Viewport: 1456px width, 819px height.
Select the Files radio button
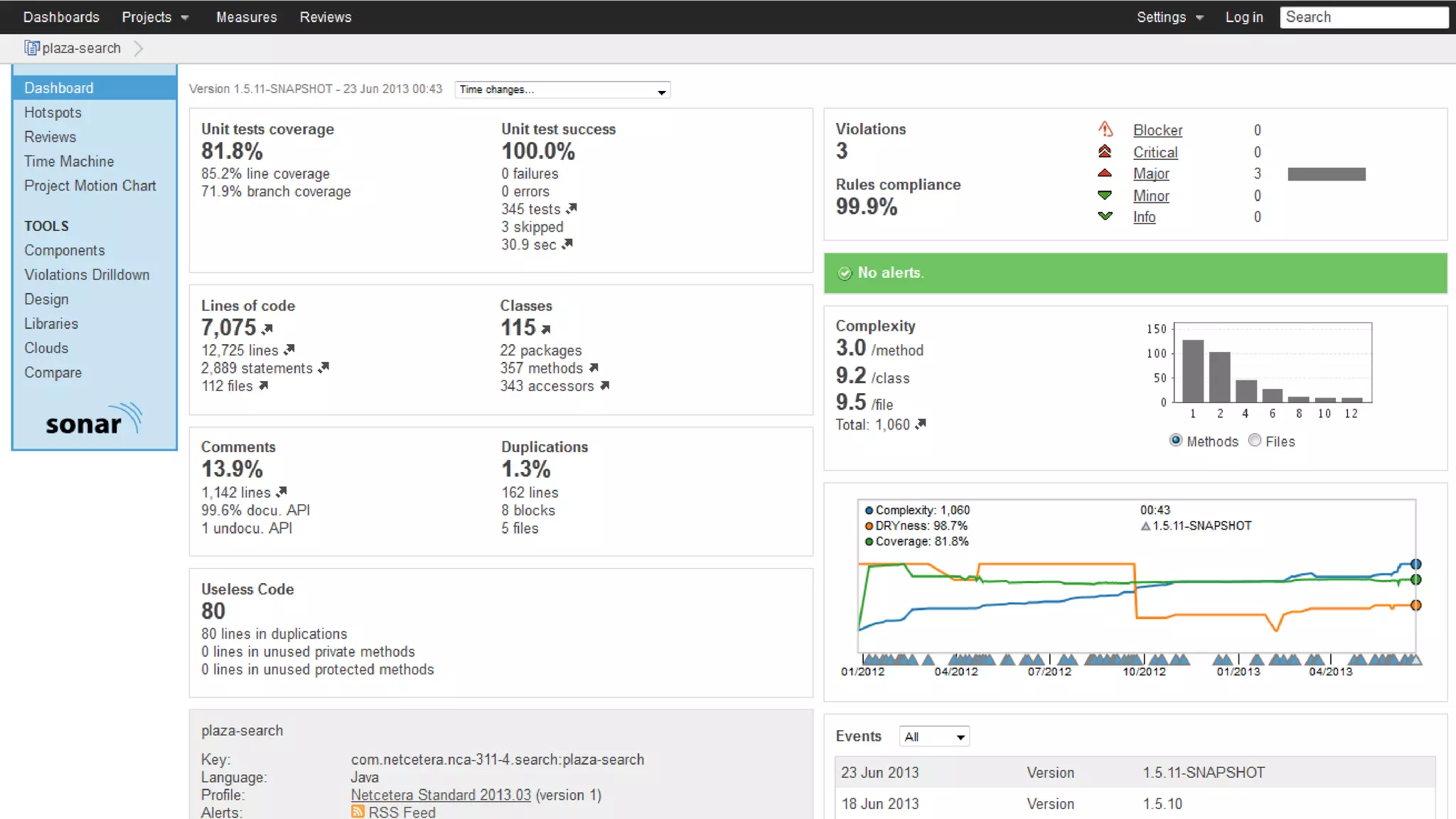1255,441
